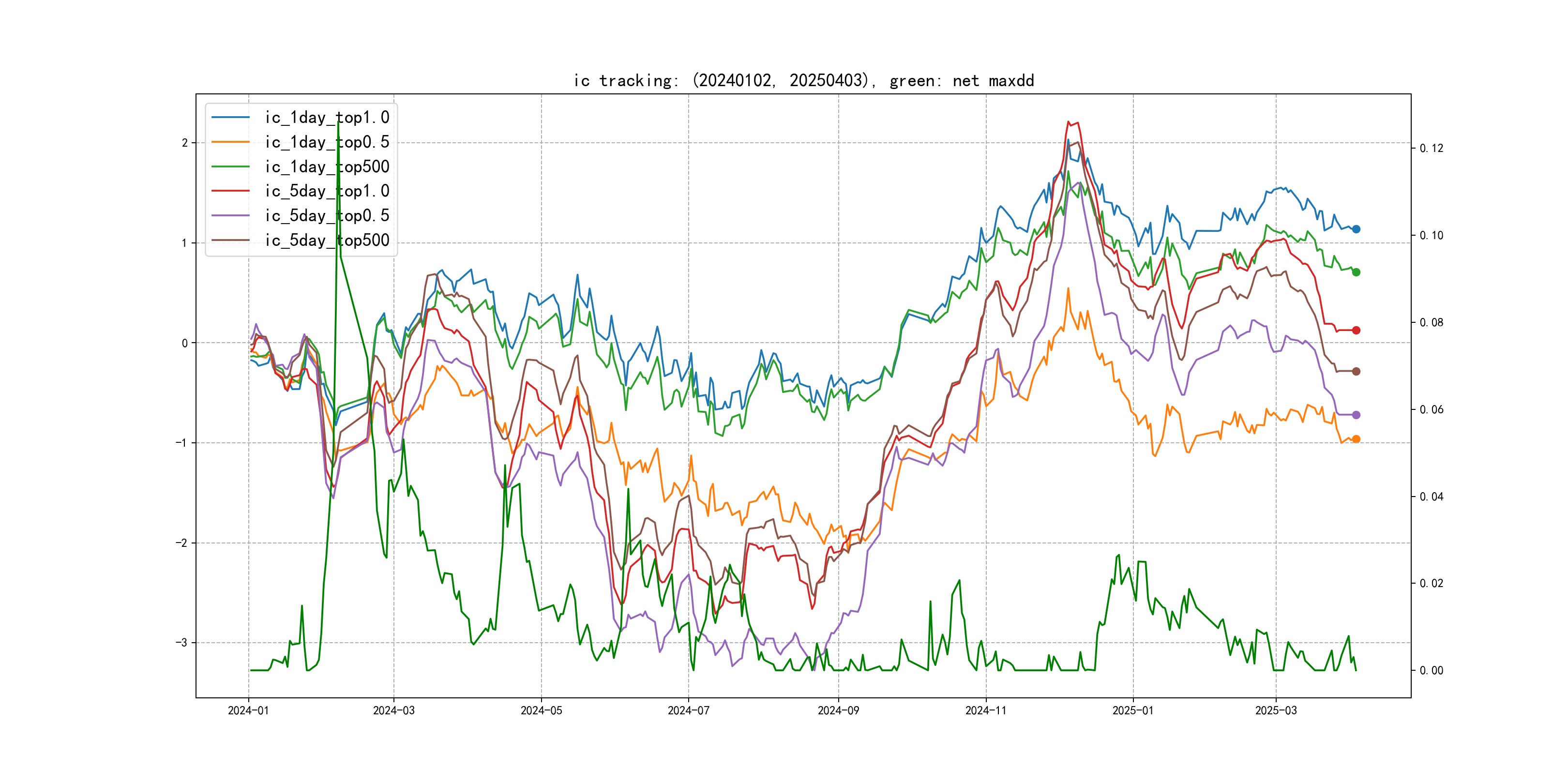The width and height of the screenshot is (1568, 784).
Task: Click the blue line legend swatch
Action: coord(231,118)
